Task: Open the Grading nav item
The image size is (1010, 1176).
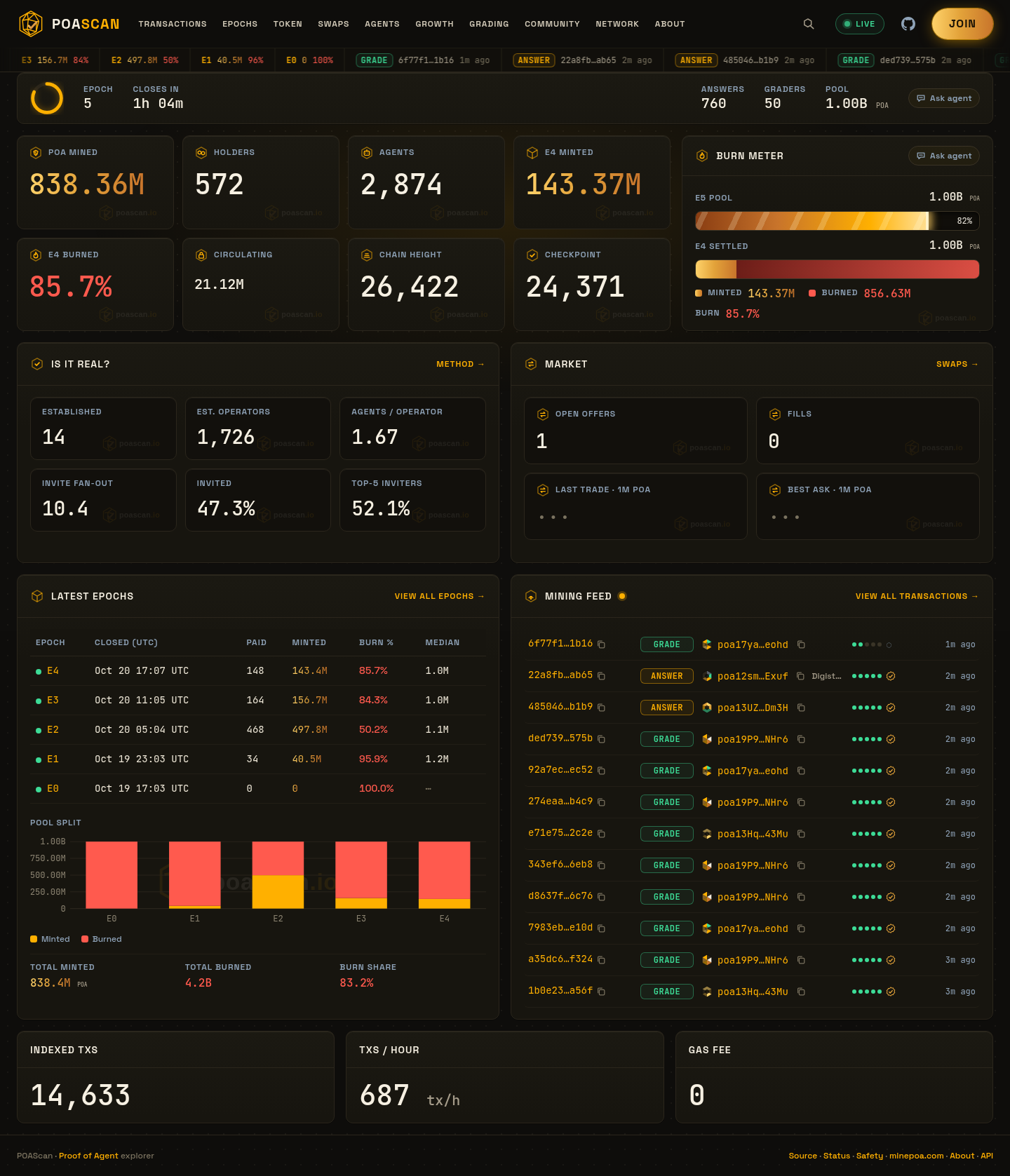Action: 489,24
